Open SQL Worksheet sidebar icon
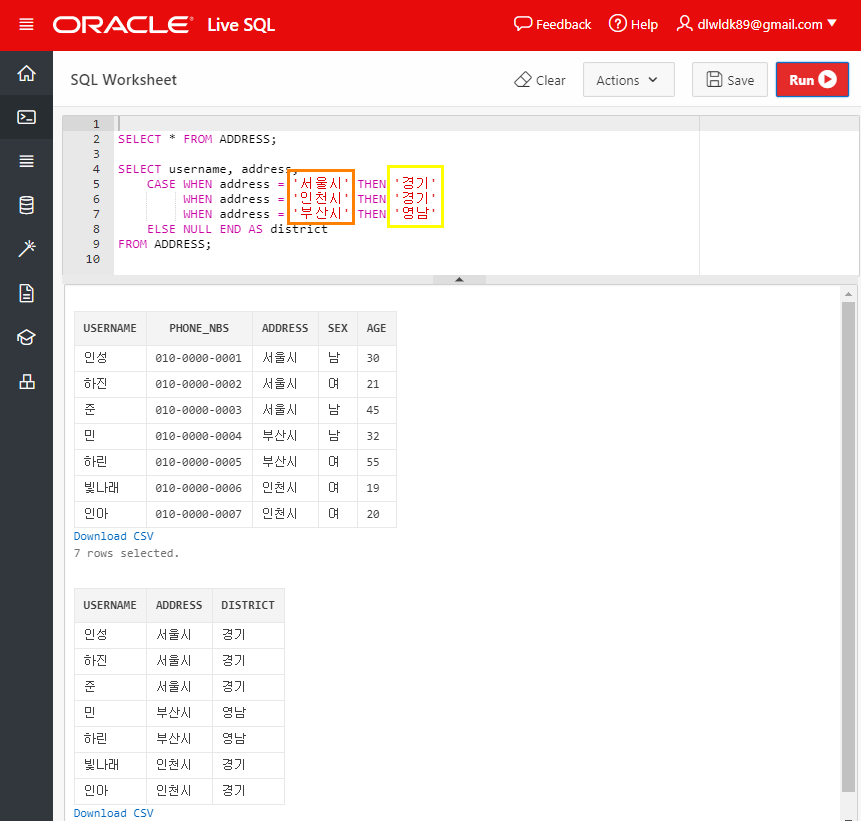The width and height of the screenshot is (861, 821). coord(26,117)
